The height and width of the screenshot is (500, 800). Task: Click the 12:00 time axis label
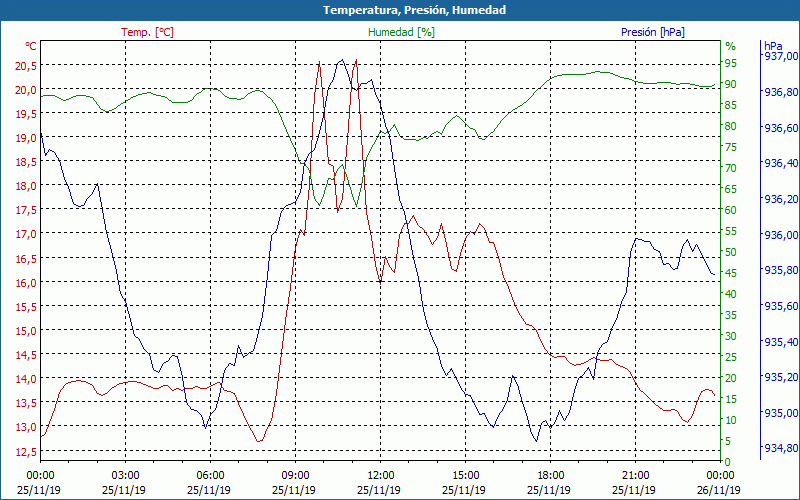[381, 476]
